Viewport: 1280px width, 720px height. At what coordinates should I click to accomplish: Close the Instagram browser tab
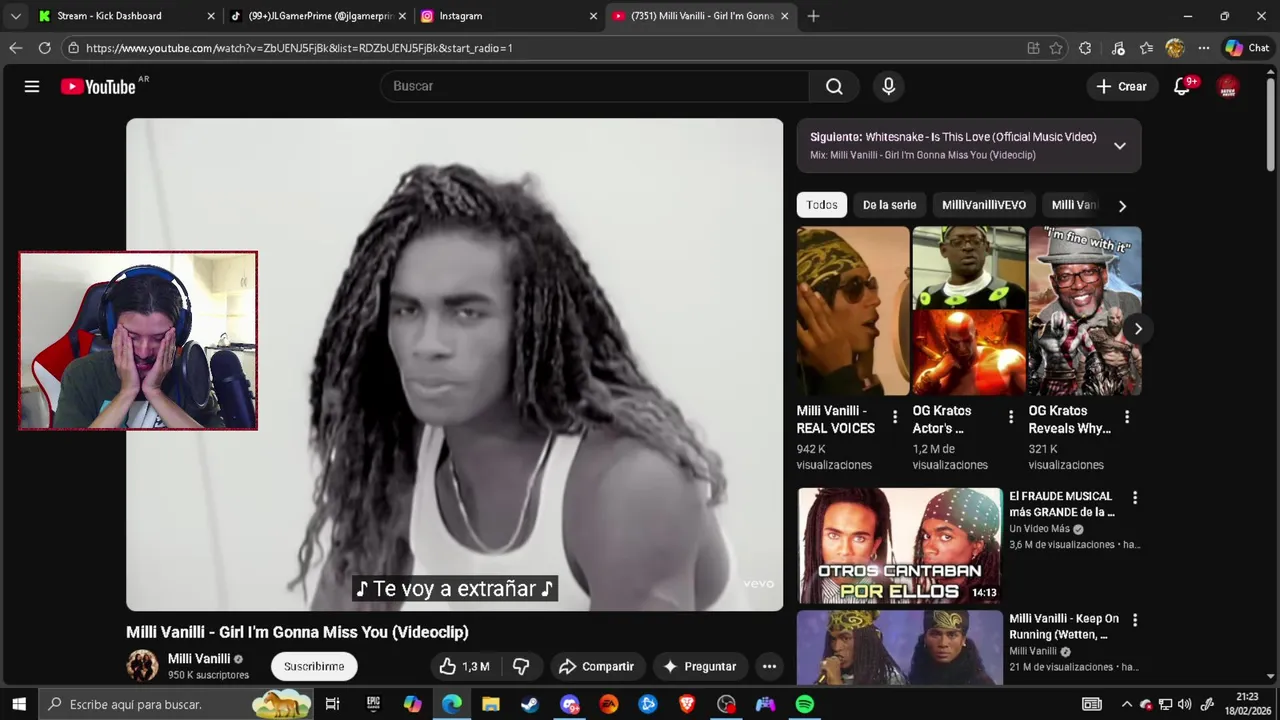(x=593, y=16)
